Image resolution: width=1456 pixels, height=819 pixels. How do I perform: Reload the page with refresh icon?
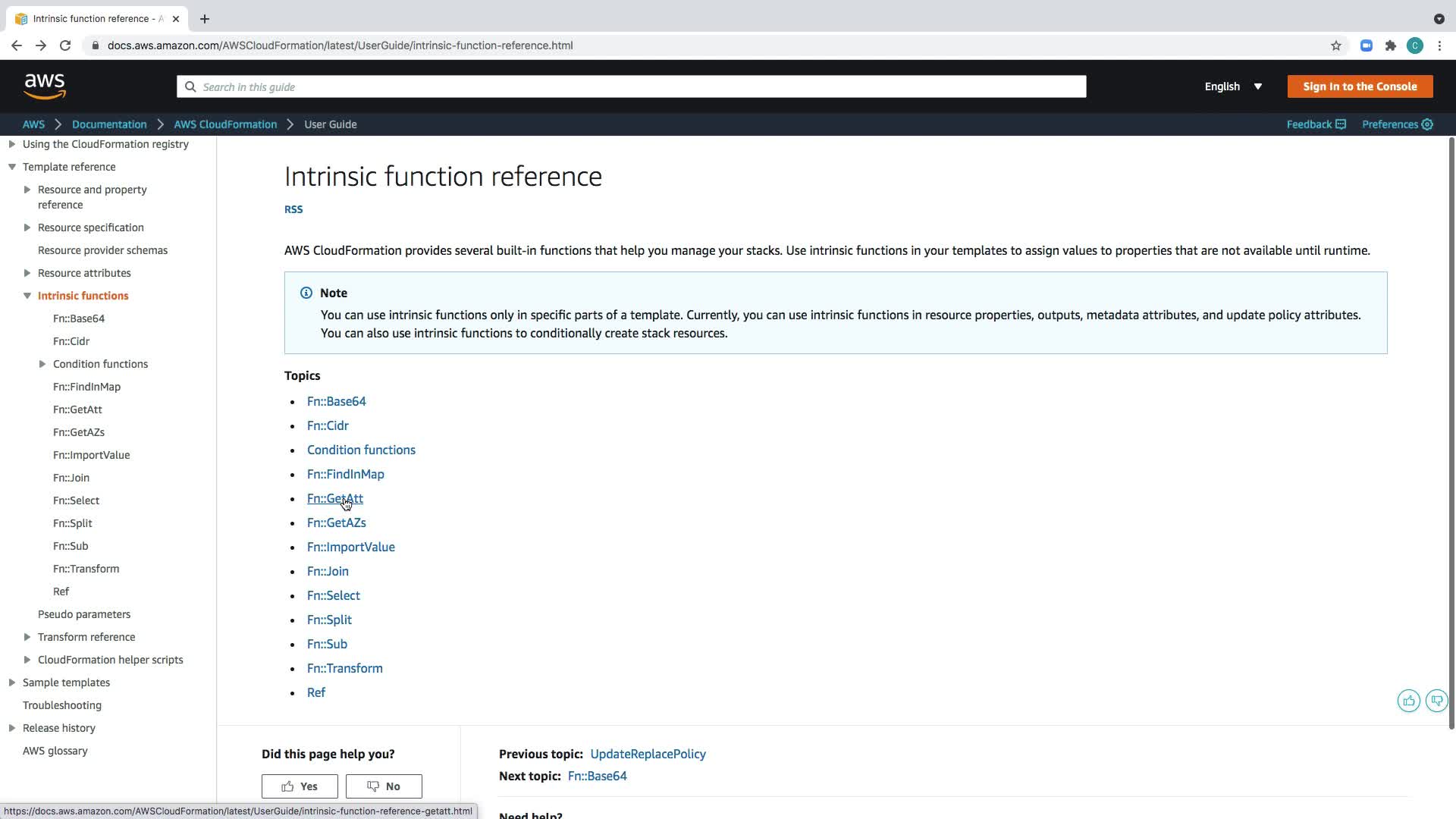tap(65, 45)
